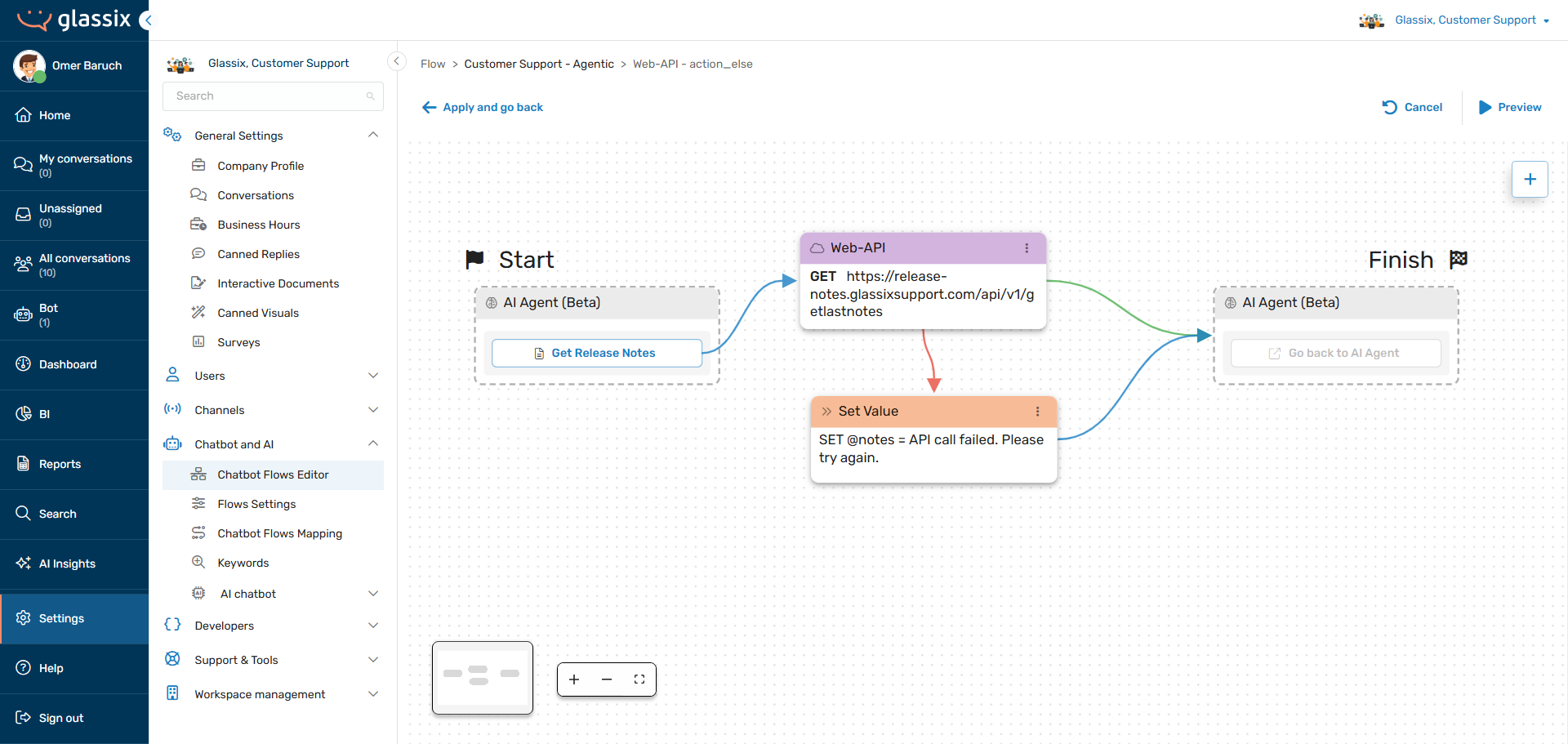1568x744 pixels.
Task: Open Conversations settings
Action: (x=273, y=195)
